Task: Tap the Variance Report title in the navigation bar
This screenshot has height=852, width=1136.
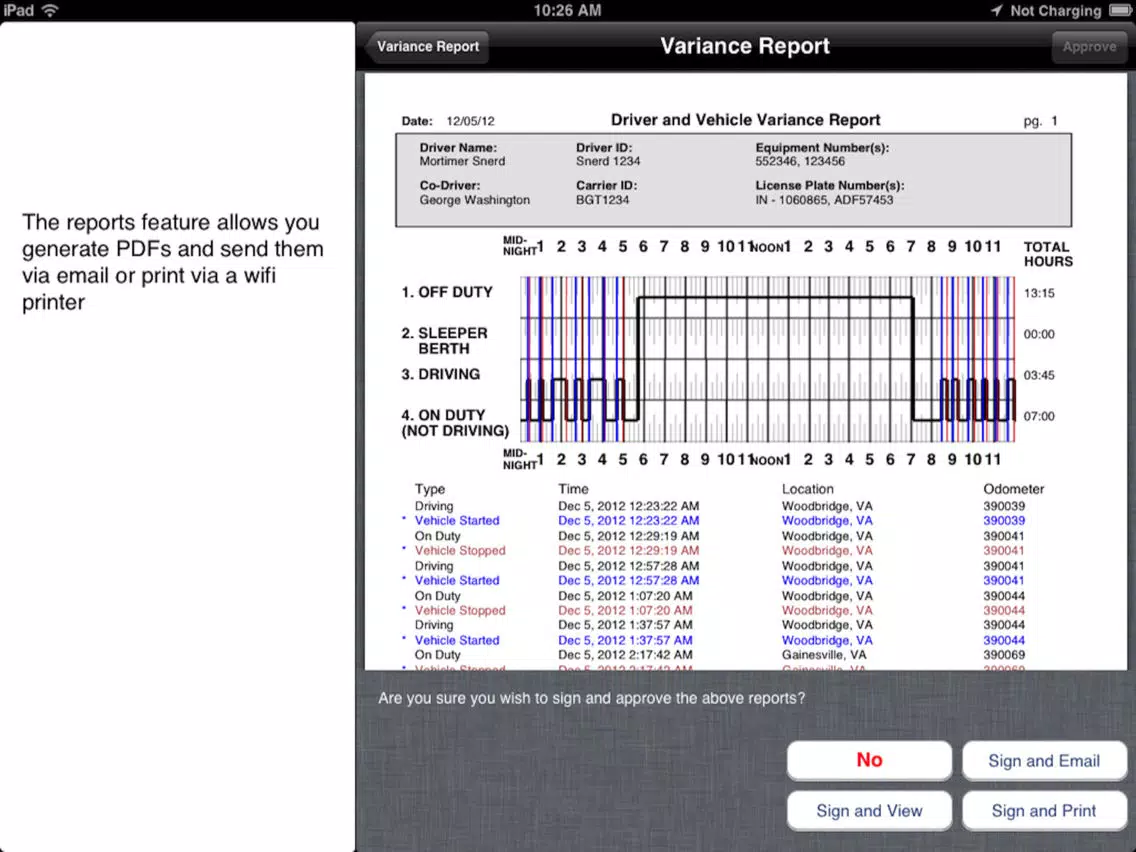Action: pyautogui.click(x=745, y=46)
